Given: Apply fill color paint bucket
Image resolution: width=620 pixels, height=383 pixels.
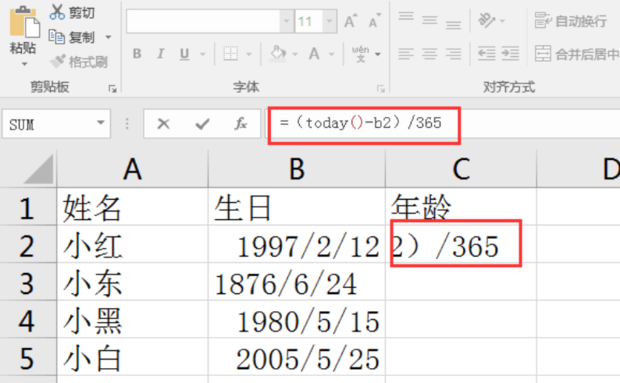Looking at the screenshot, I should (x=278, y=53).
